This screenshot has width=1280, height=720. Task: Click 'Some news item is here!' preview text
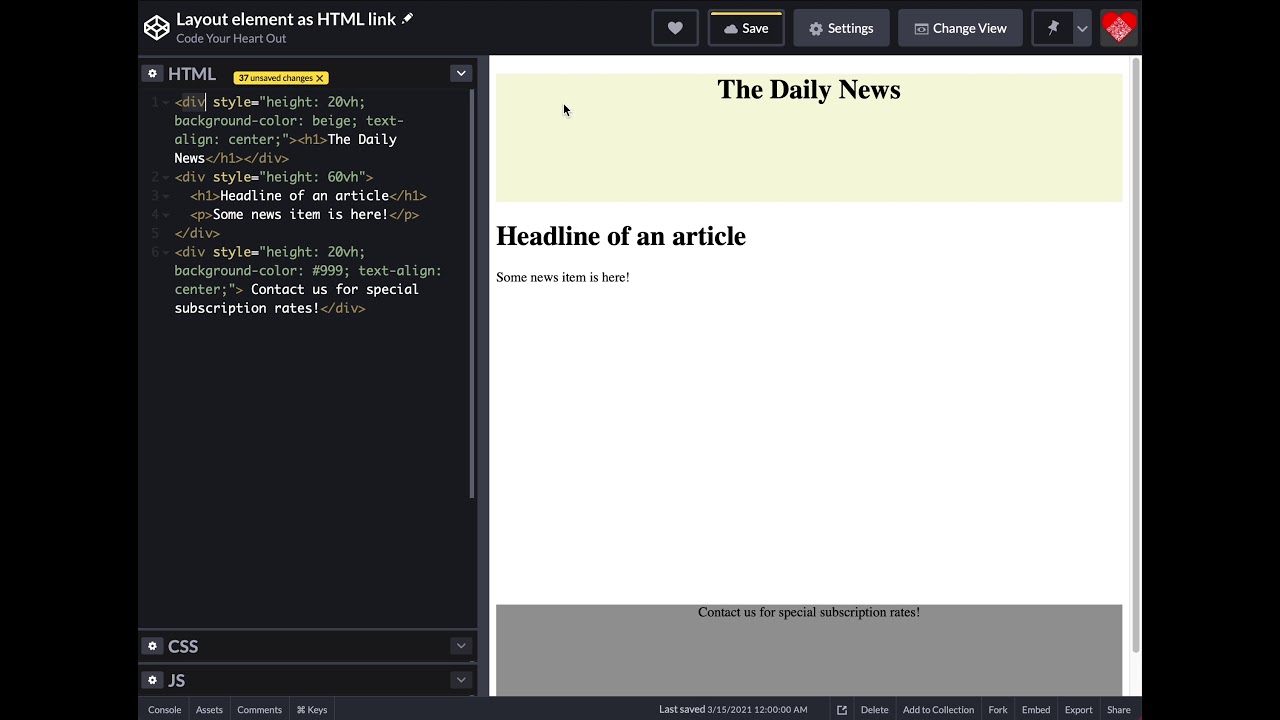click(x=563, y=277)
